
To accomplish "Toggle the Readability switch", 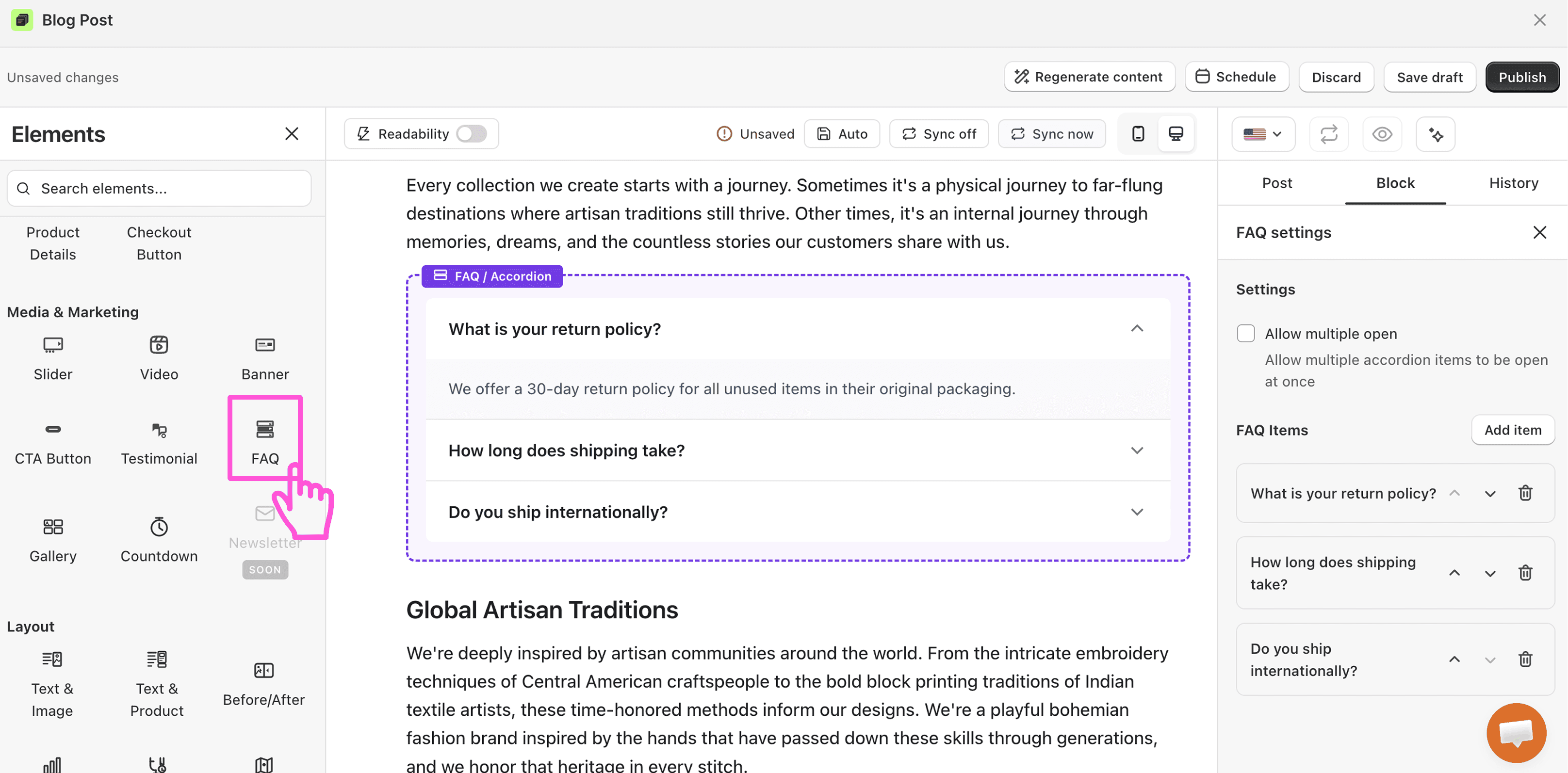I will tap(472, 134).
